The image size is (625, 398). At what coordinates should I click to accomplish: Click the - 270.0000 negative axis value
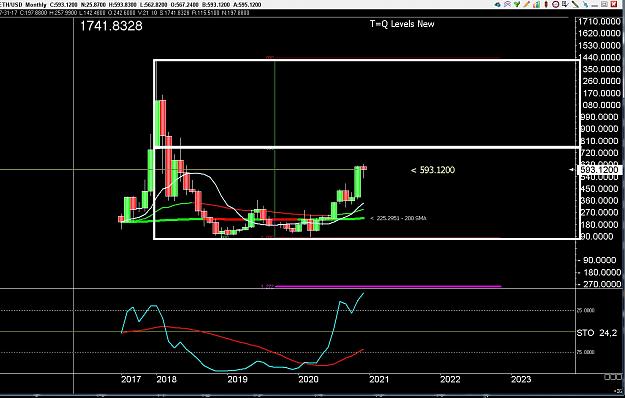[x=599, y=284]
